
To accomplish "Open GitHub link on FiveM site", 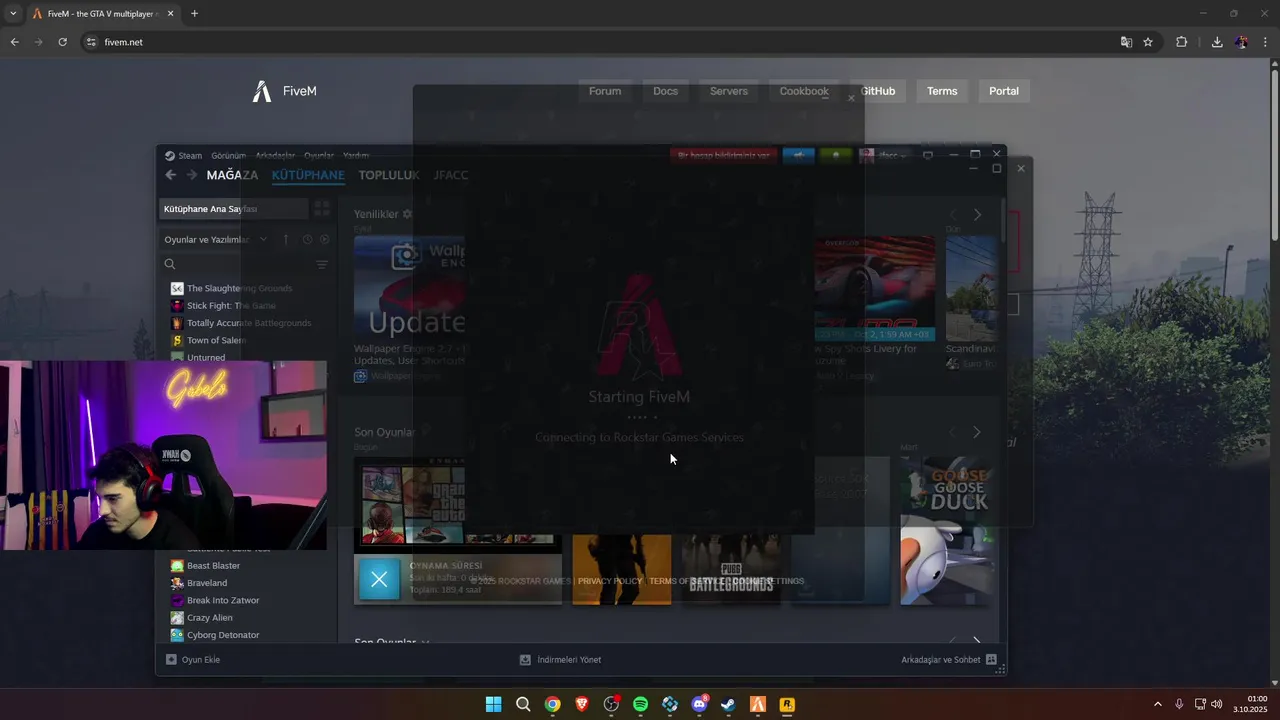I will 878,91.
